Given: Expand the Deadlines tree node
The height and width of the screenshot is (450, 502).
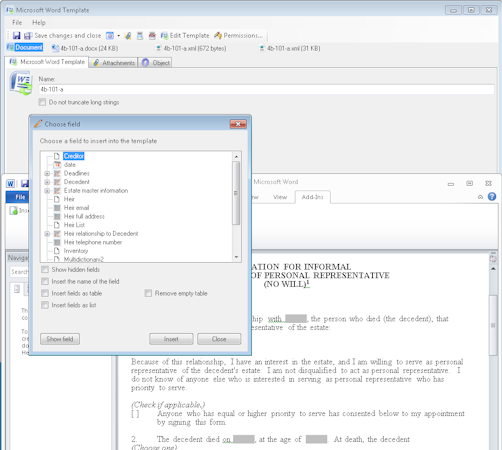Looking at the screenshot, I should (x=47, y=173).
